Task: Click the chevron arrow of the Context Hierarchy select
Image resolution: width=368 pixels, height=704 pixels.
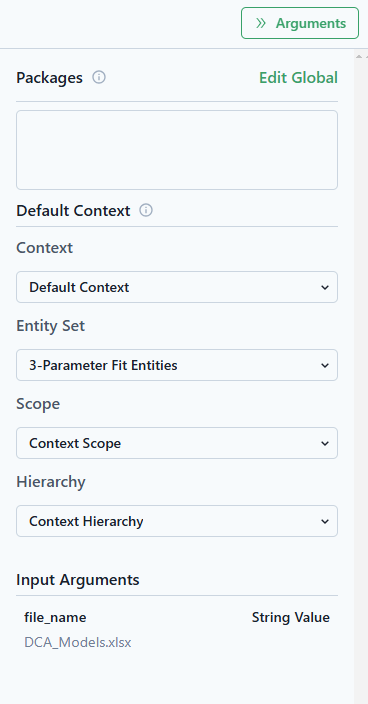Action: [x=325, y=522]
